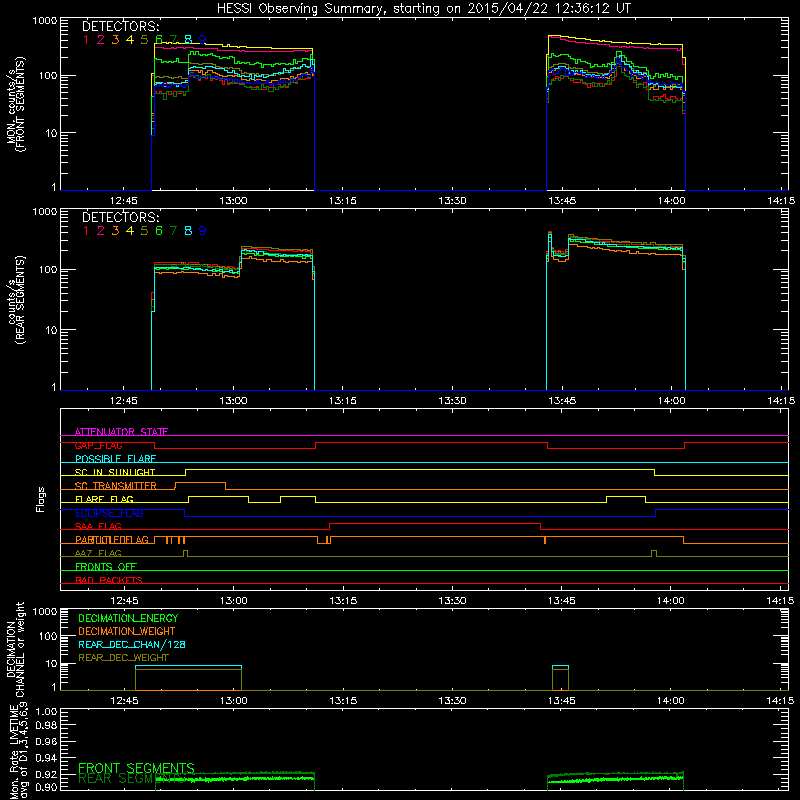The height and width of the screenshot is (800, 800).
Task: Click the 0.90 livetime y-tick
Action: [x=46, y=787]
